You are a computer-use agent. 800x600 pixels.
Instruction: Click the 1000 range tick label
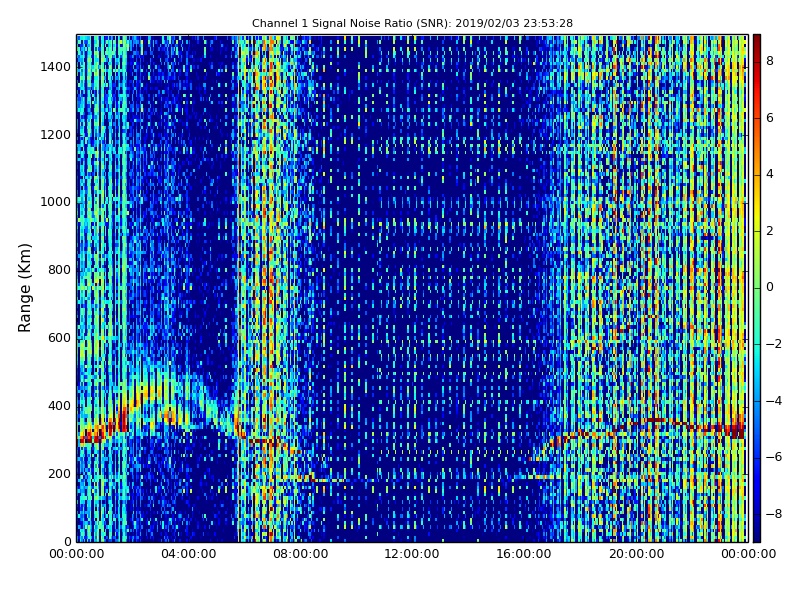pos(55,202)
